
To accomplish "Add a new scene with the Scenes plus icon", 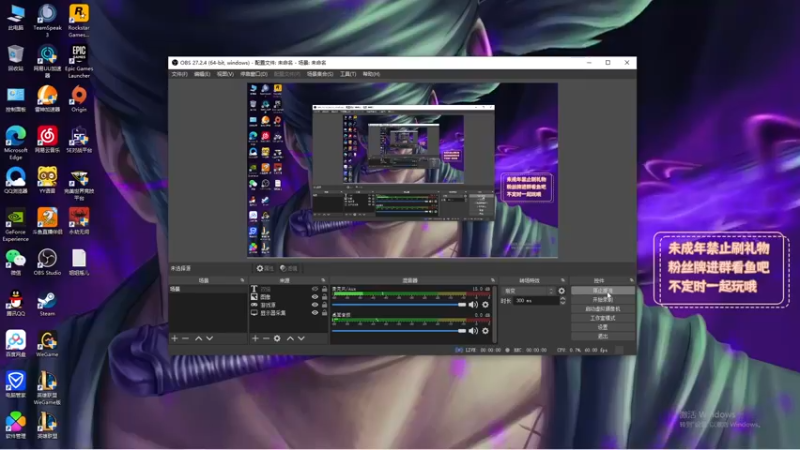I will 174,338.
